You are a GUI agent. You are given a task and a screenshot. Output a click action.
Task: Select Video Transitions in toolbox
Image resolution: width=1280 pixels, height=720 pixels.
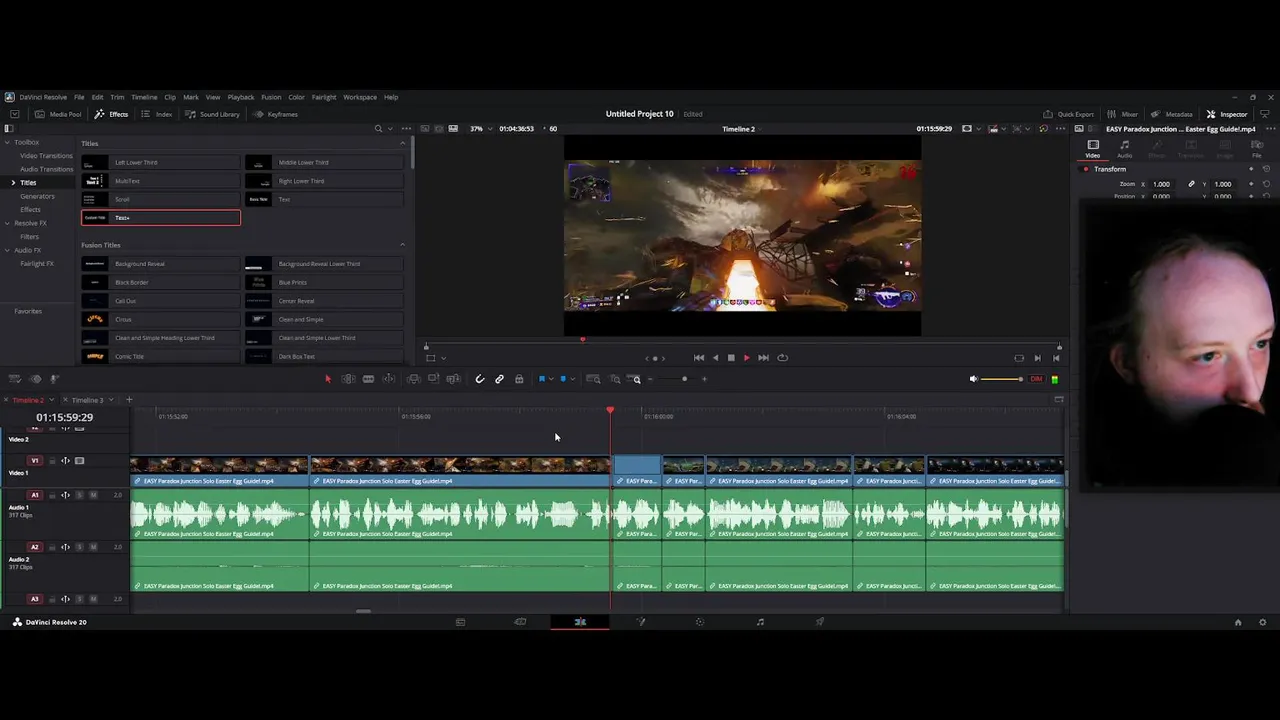[x=46, y=156]
